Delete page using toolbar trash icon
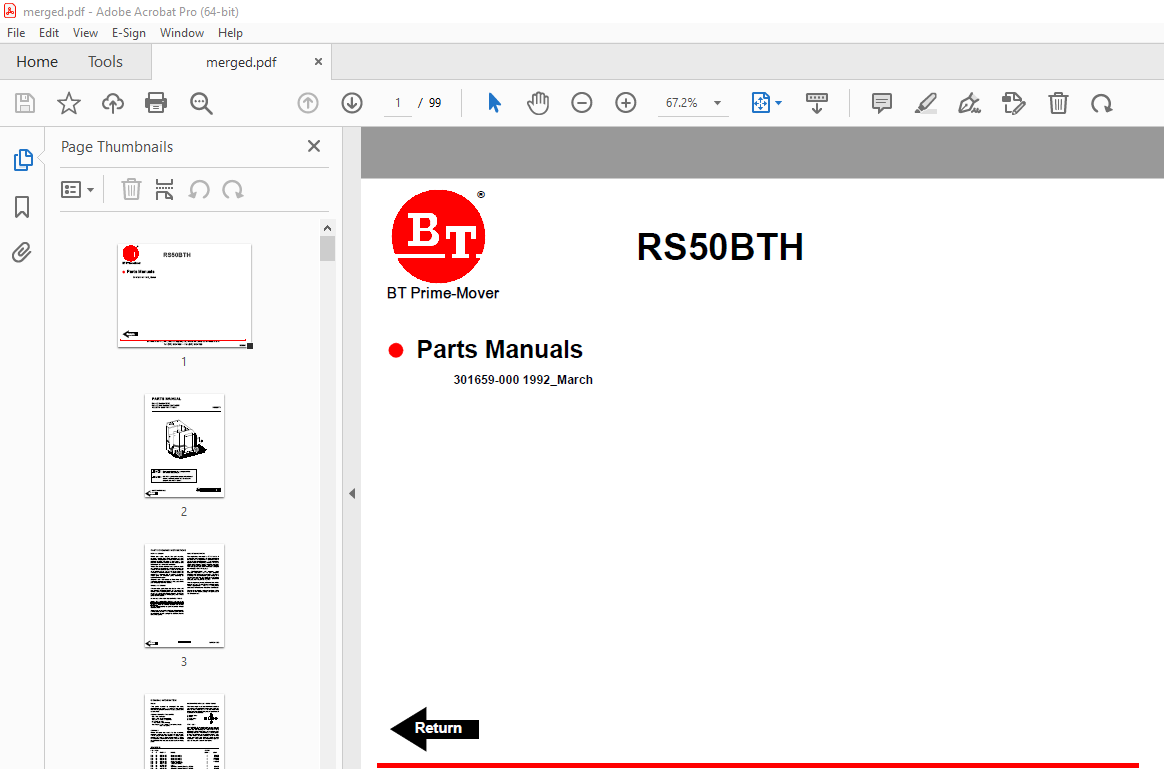Image resolution: width=1164 pixels, height=769 pixels. [x=1059, y=103]
